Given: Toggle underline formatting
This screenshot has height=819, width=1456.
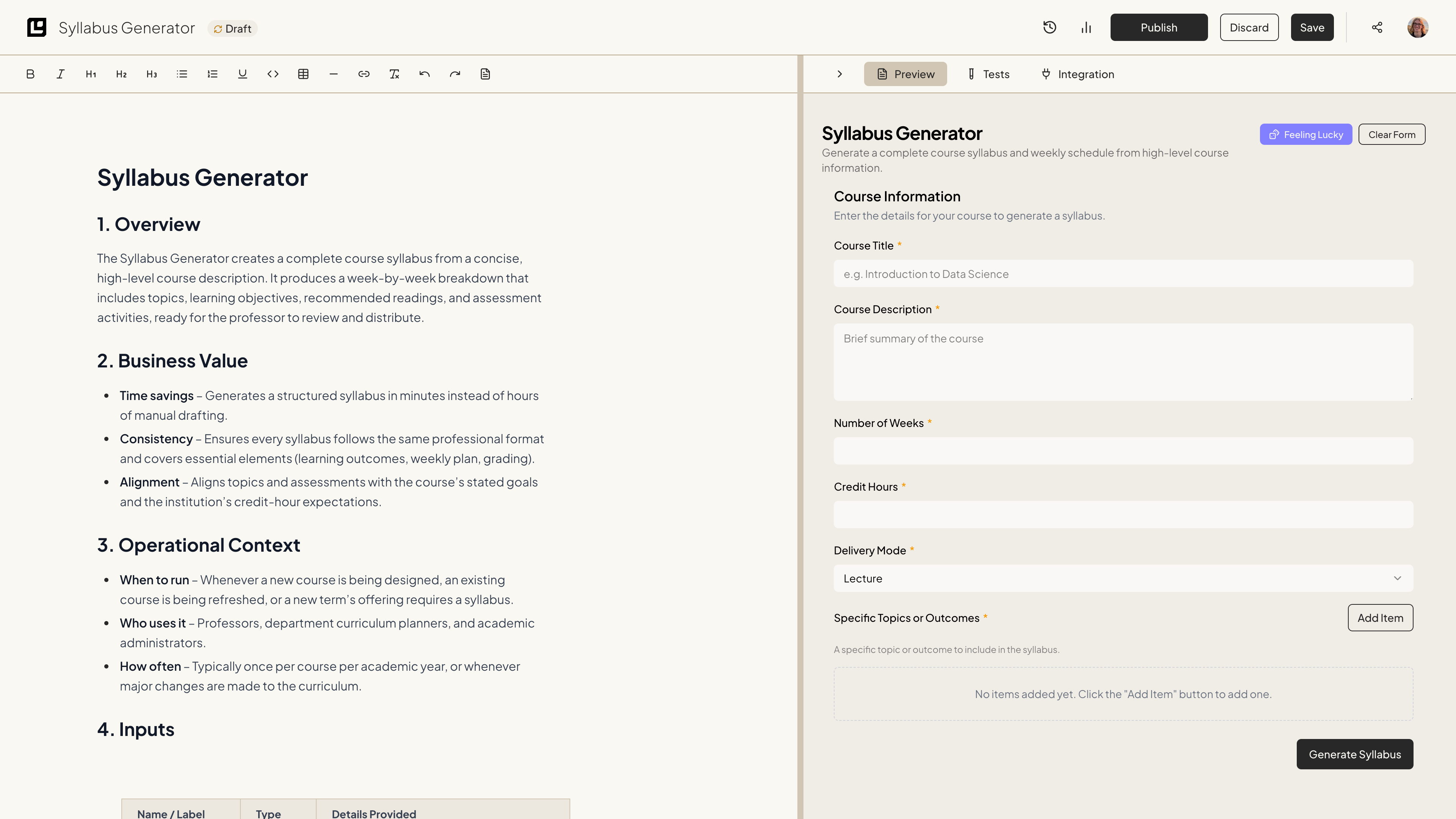Looking at the screenshot, I should 243,74.
